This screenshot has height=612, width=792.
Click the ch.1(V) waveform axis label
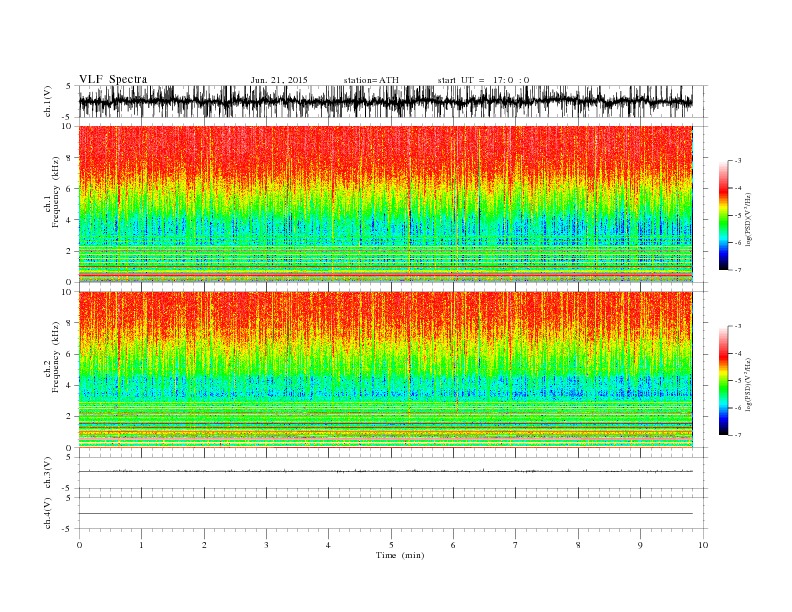[48, 101]
